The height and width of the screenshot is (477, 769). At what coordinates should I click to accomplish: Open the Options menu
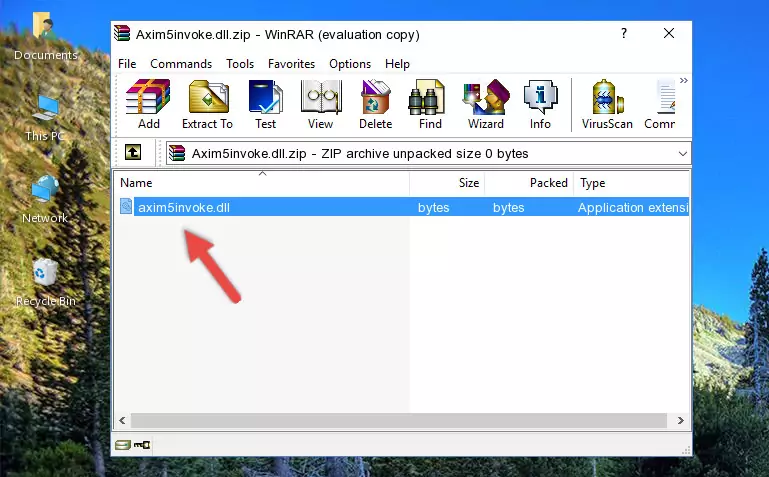[x=350, y=64]
